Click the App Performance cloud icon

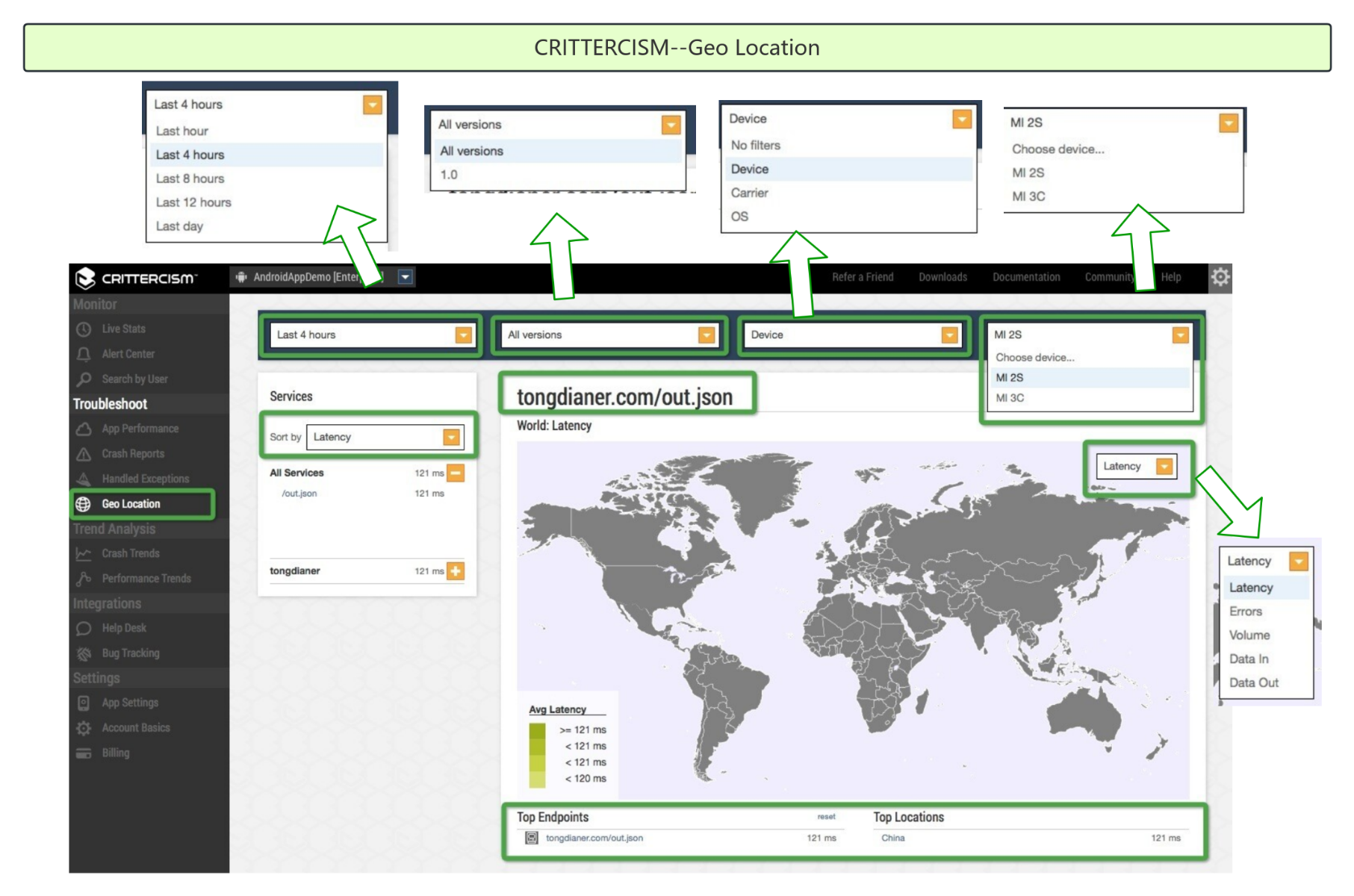(84, 429)
